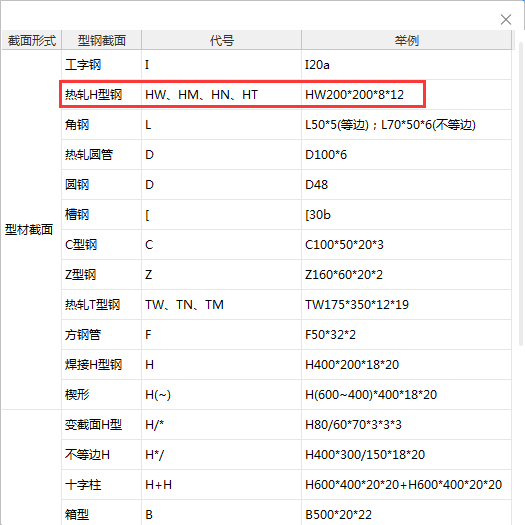Viewport: 525px width, 525px height.
Task: Select the 十字柱 row
Action: click(286, 484)
